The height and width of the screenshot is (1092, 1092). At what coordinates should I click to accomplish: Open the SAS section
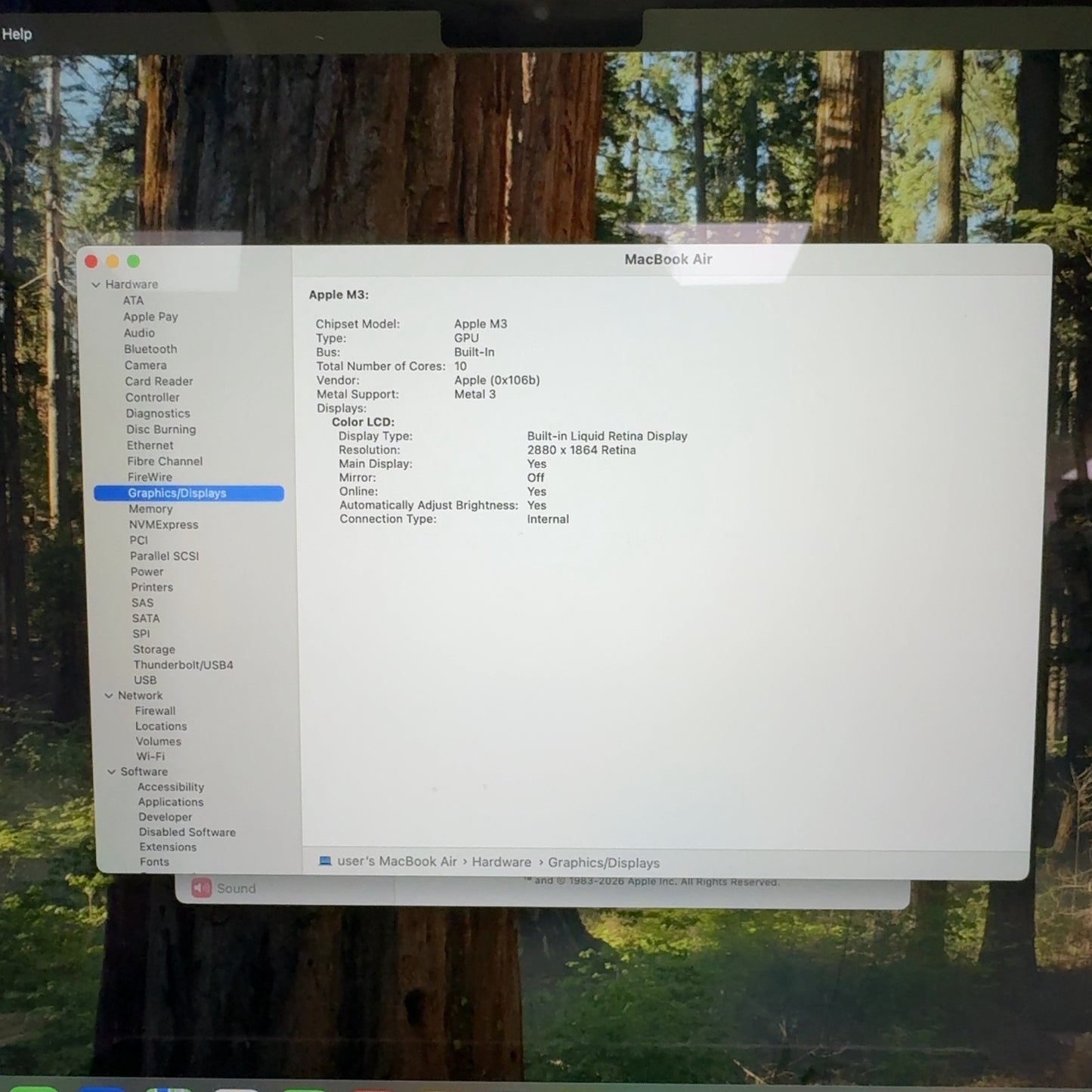tap(142, 603)
